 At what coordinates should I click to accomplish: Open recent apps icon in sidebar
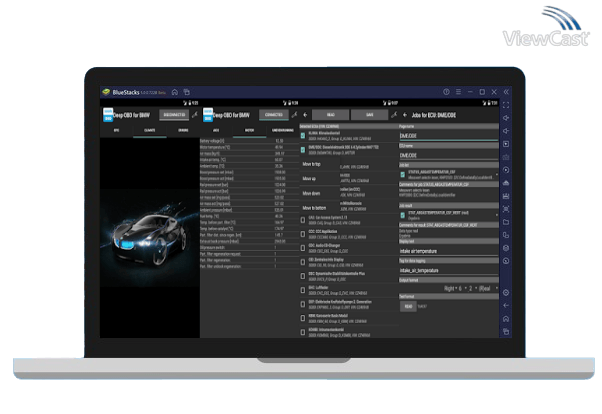pos(506,332)
